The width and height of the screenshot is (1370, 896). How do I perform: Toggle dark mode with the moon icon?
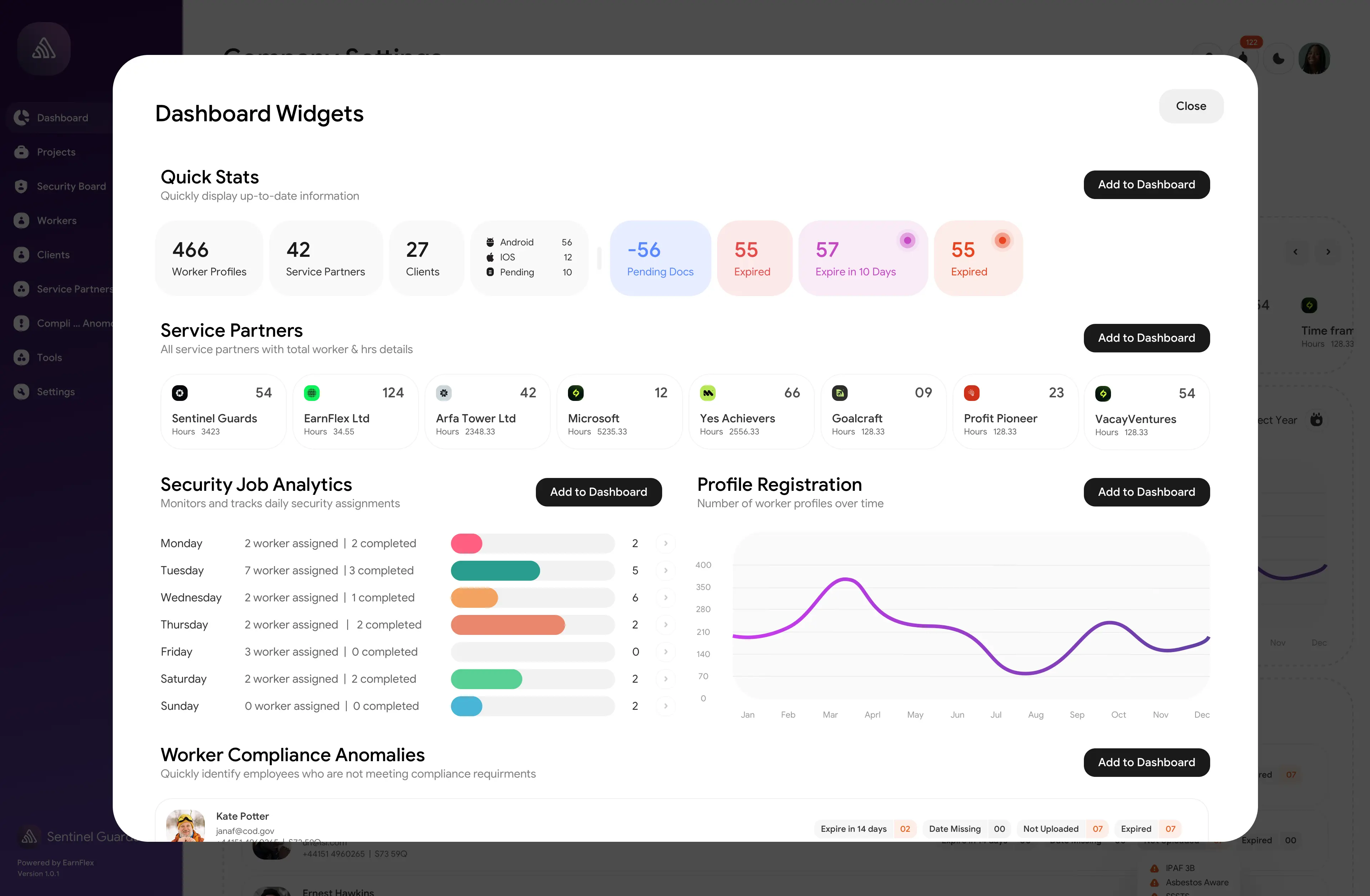pyautogui.click(x=1278, y=58)
